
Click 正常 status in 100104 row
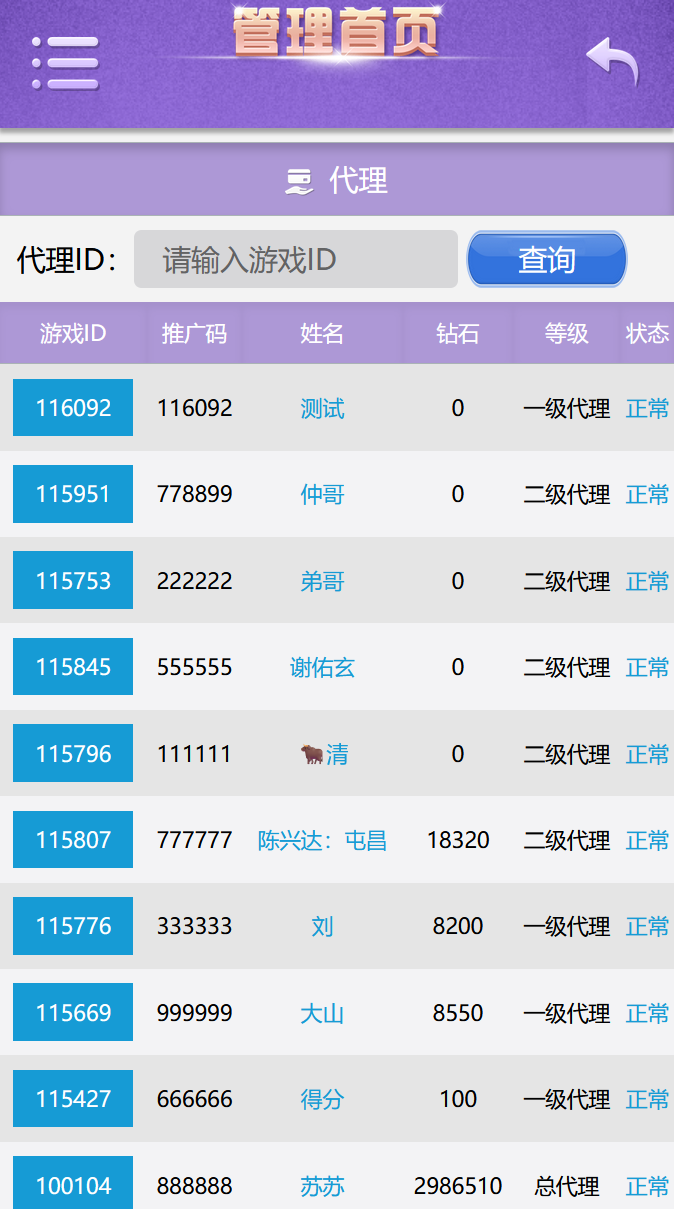pyautogui.click(x=647, y=1186)
